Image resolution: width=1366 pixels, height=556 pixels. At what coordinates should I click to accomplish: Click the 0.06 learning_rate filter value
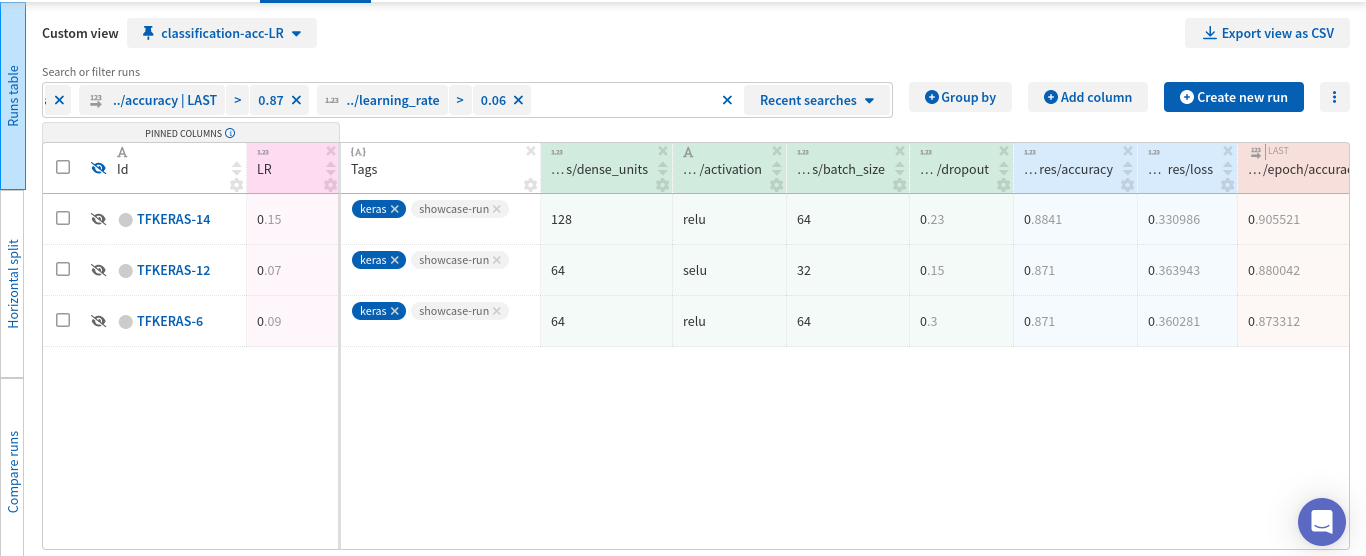(x=493, y=100)
